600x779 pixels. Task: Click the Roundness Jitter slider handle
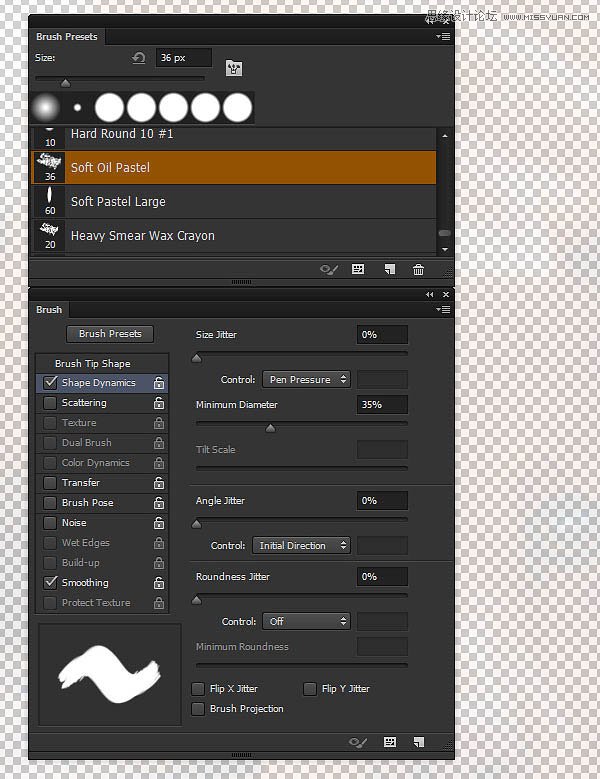point(197,600)
